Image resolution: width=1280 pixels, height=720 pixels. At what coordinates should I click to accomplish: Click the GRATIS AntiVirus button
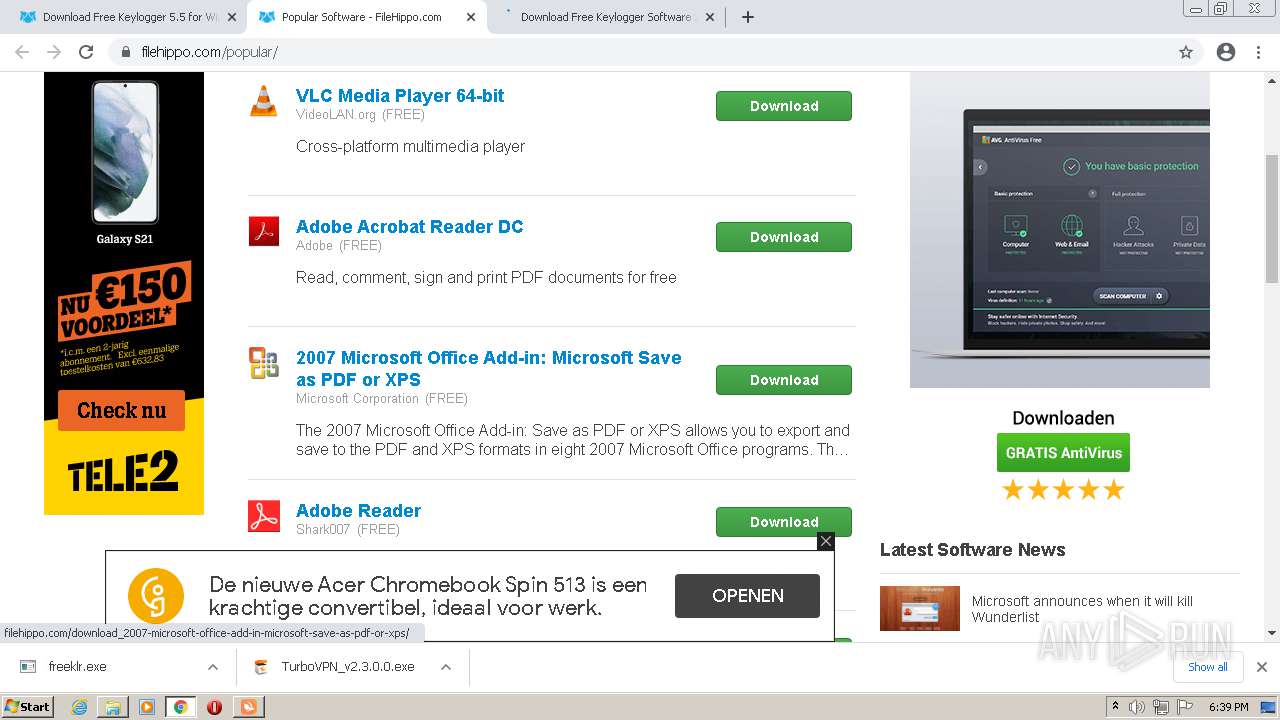coord(1063,453)
